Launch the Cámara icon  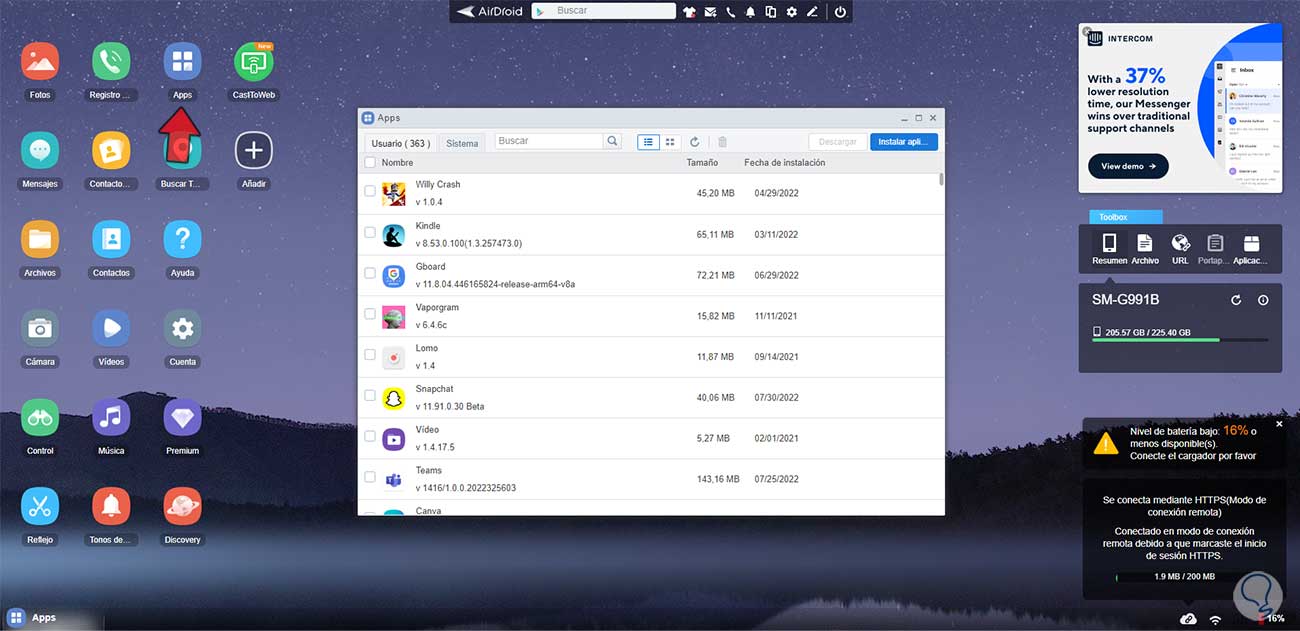pos(40,328)
